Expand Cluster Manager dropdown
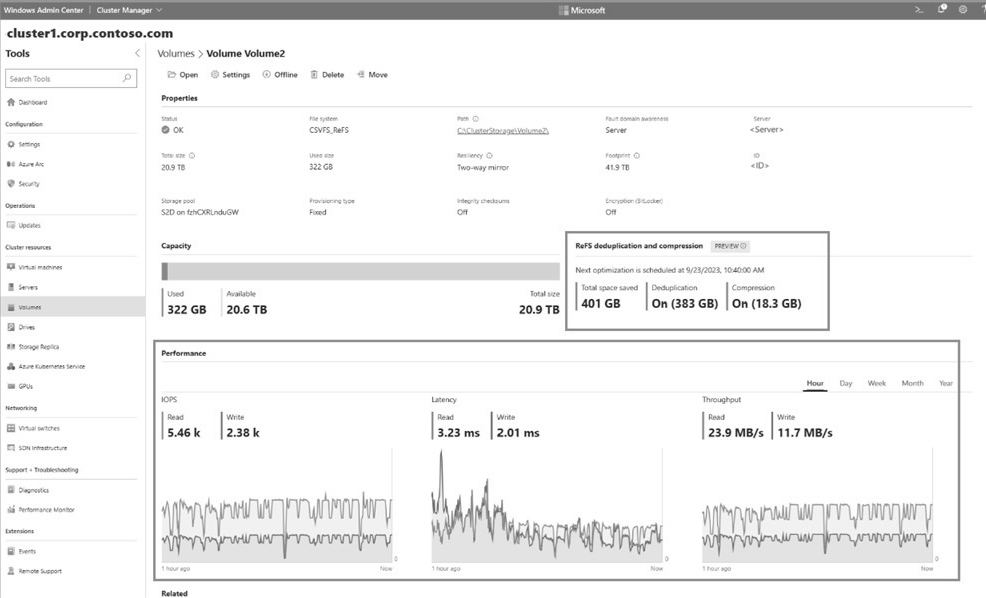The image size is (986, 598). coord(130,10)
